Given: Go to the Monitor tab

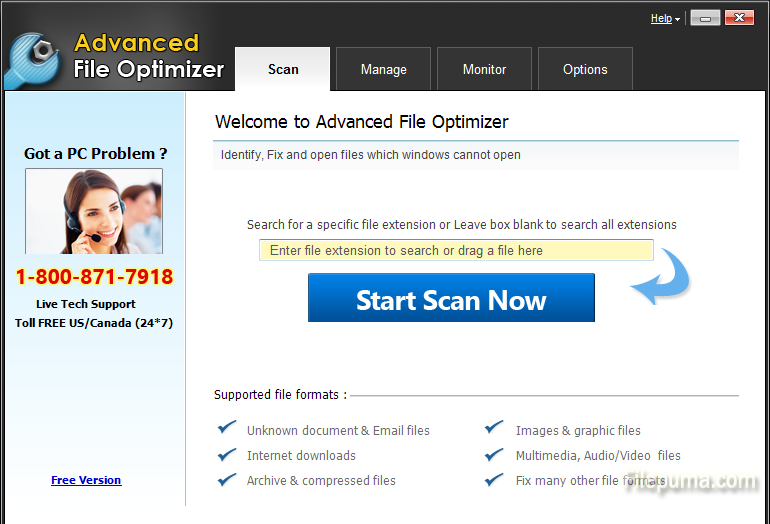Looking at the screenshot, I should click(x=484, y=69).
